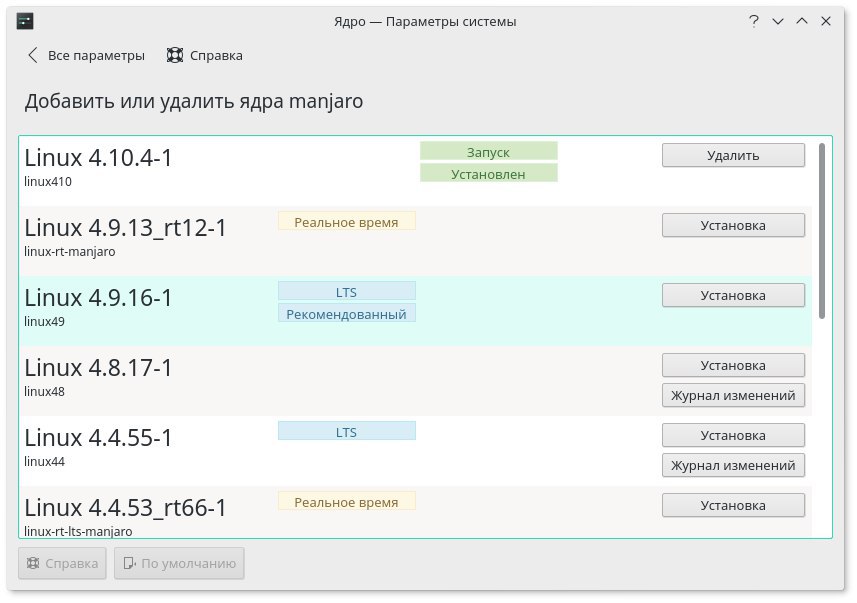Open Справка in the top toolbar
The width and height of the screenshot is (857, 603).
tap(204, 56)
